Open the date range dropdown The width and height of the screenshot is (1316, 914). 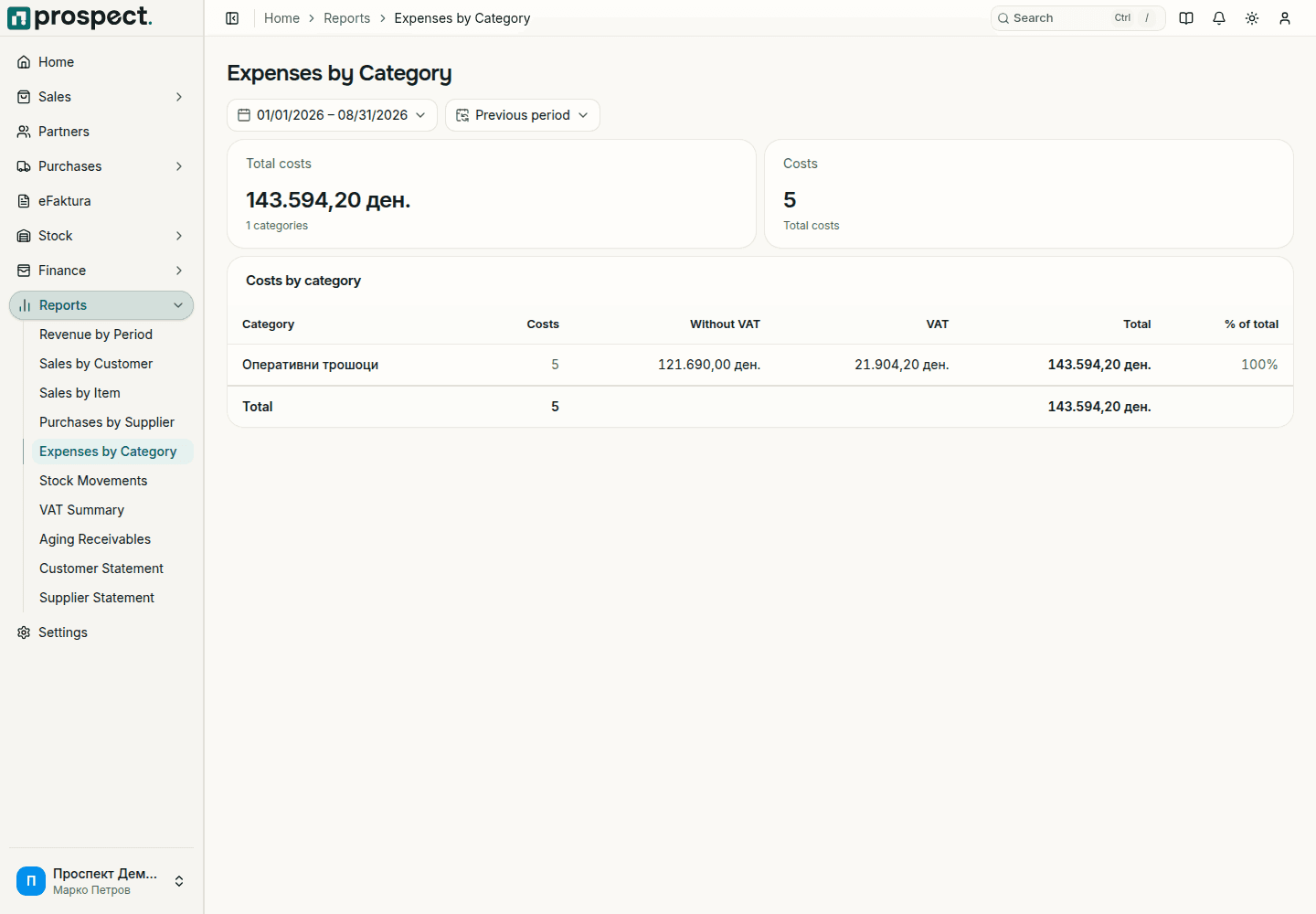(332, 115)
